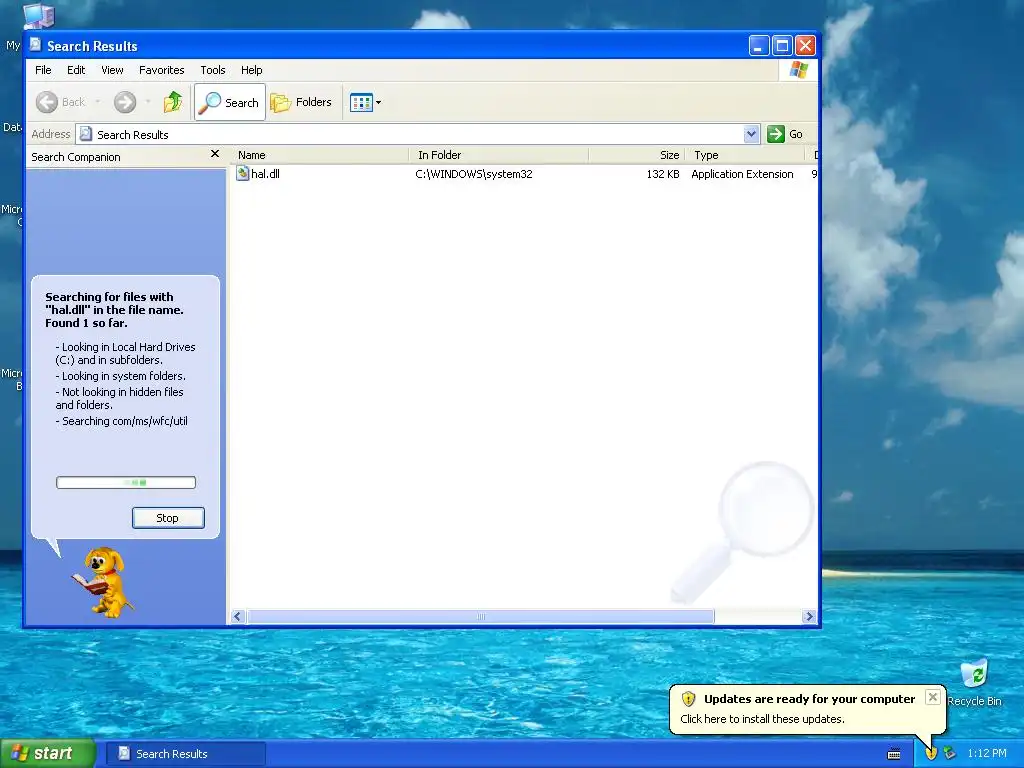Open the Help menu

(251, 70)
